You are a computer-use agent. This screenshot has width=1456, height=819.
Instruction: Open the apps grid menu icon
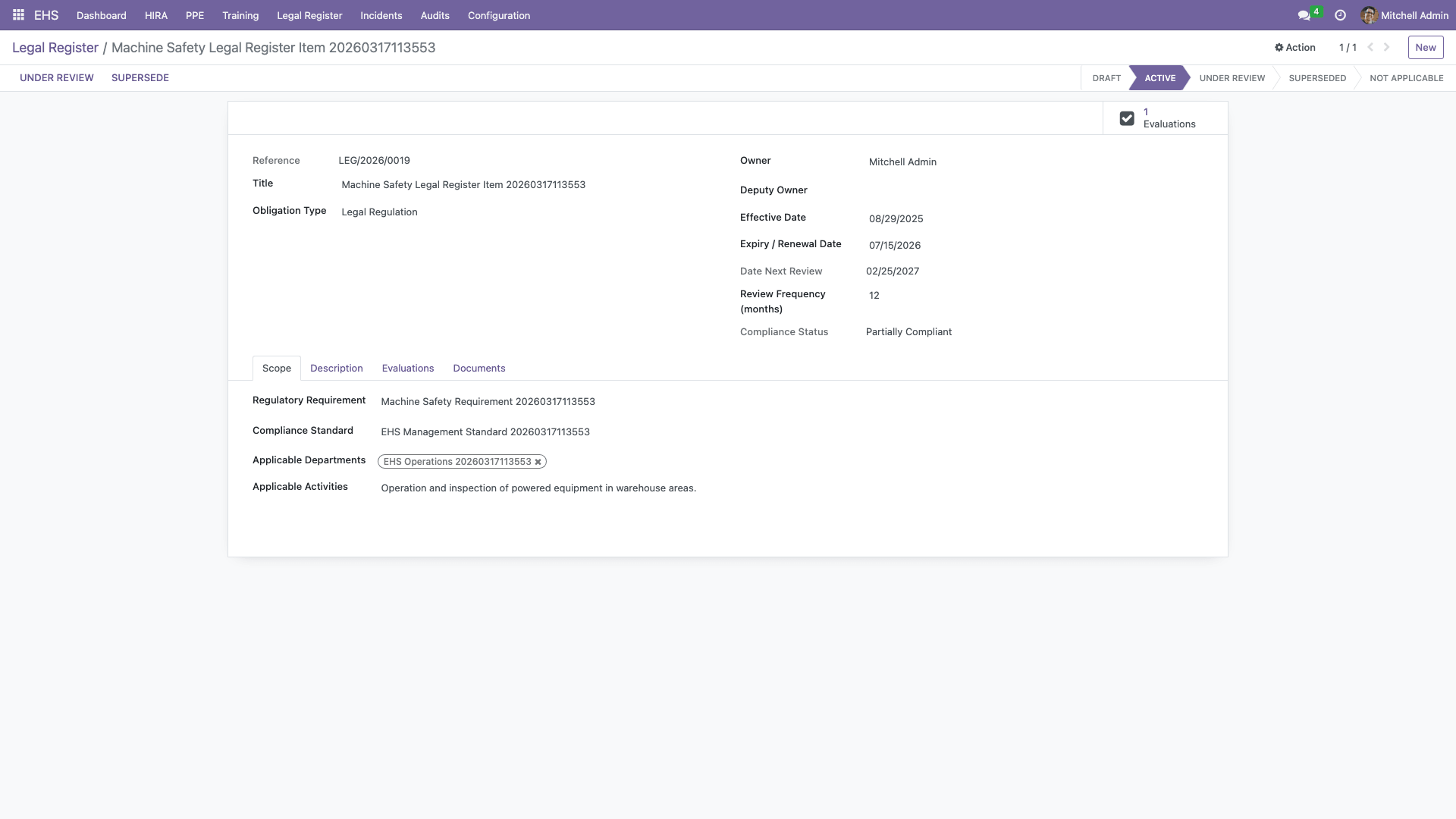18,15
